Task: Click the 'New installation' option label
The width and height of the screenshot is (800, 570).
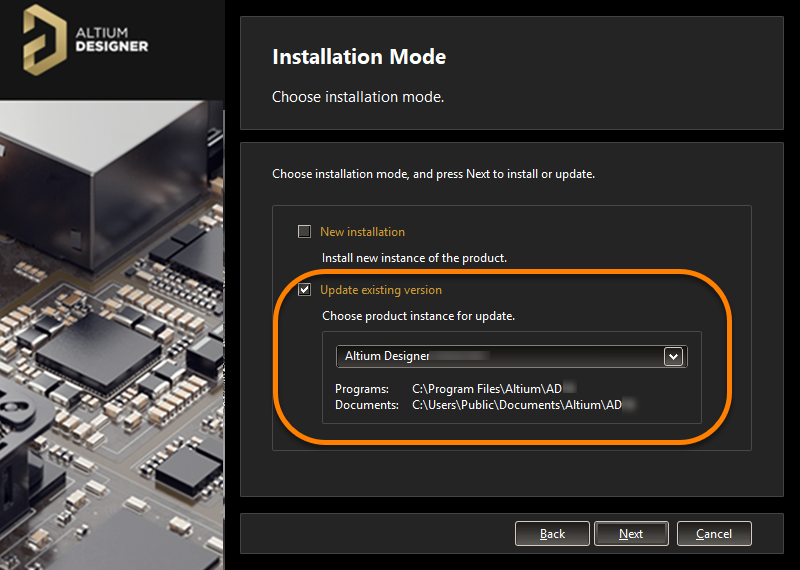Action: click(362, 232)
